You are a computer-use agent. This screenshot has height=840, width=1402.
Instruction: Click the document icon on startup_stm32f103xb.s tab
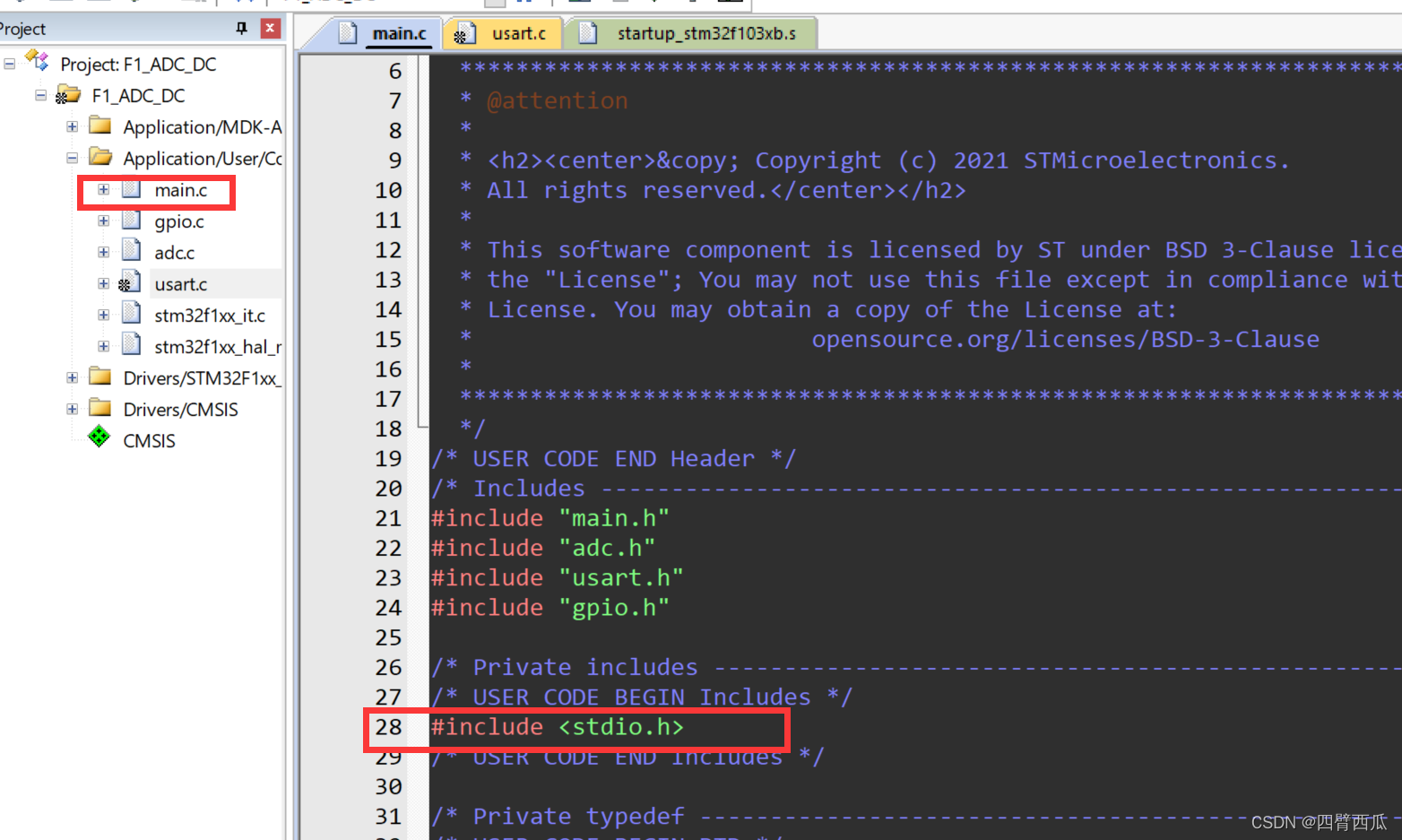click(588, 32)
